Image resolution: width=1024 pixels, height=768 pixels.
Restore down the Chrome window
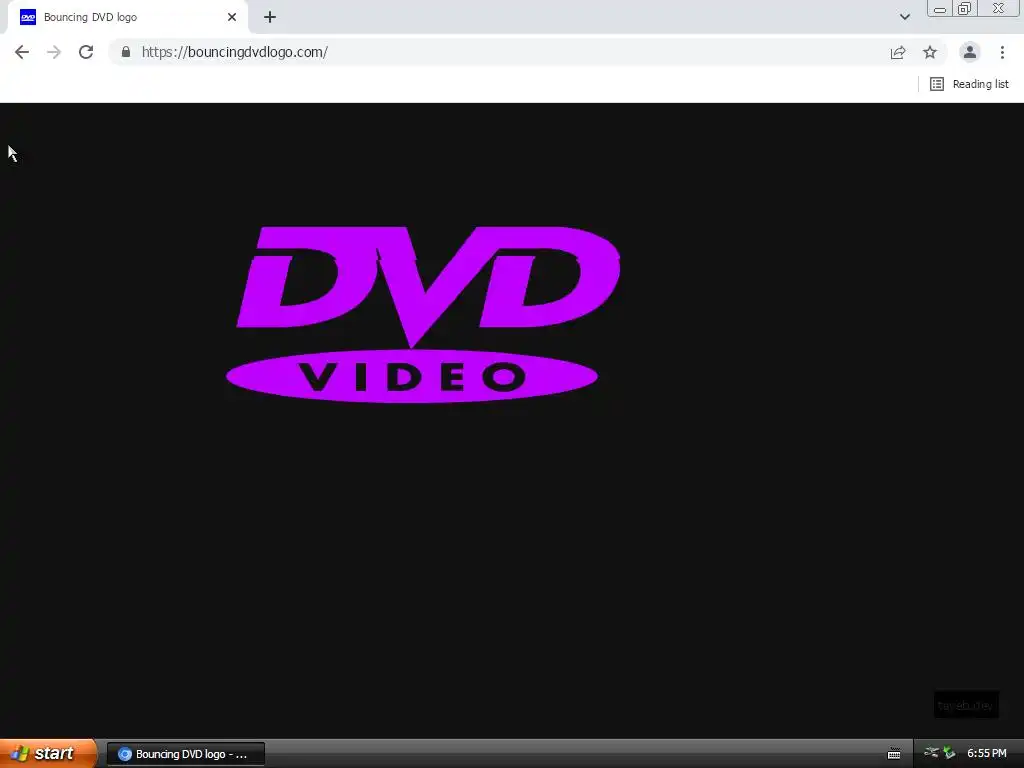[965, 8]
